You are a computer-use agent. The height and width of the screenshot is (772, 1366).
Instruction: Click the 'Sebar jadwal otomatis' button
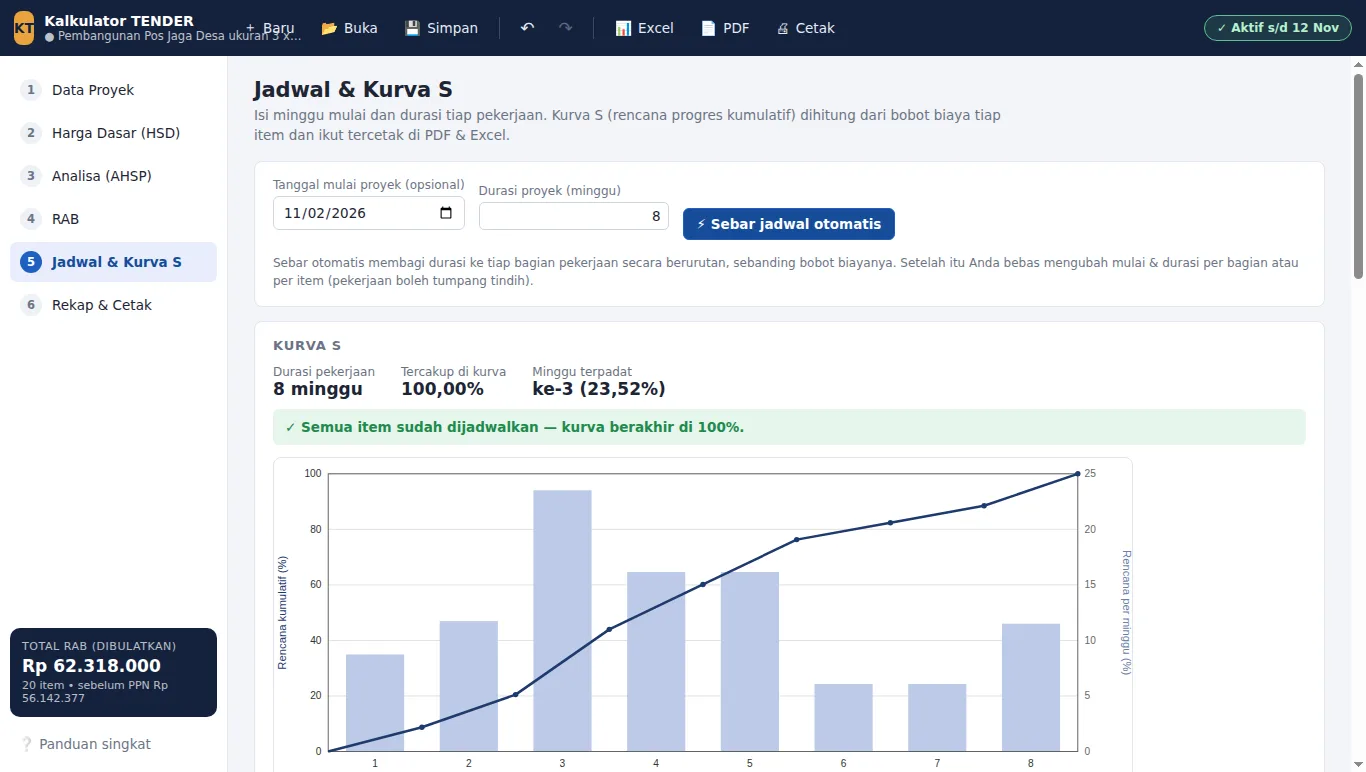(789, 224)
